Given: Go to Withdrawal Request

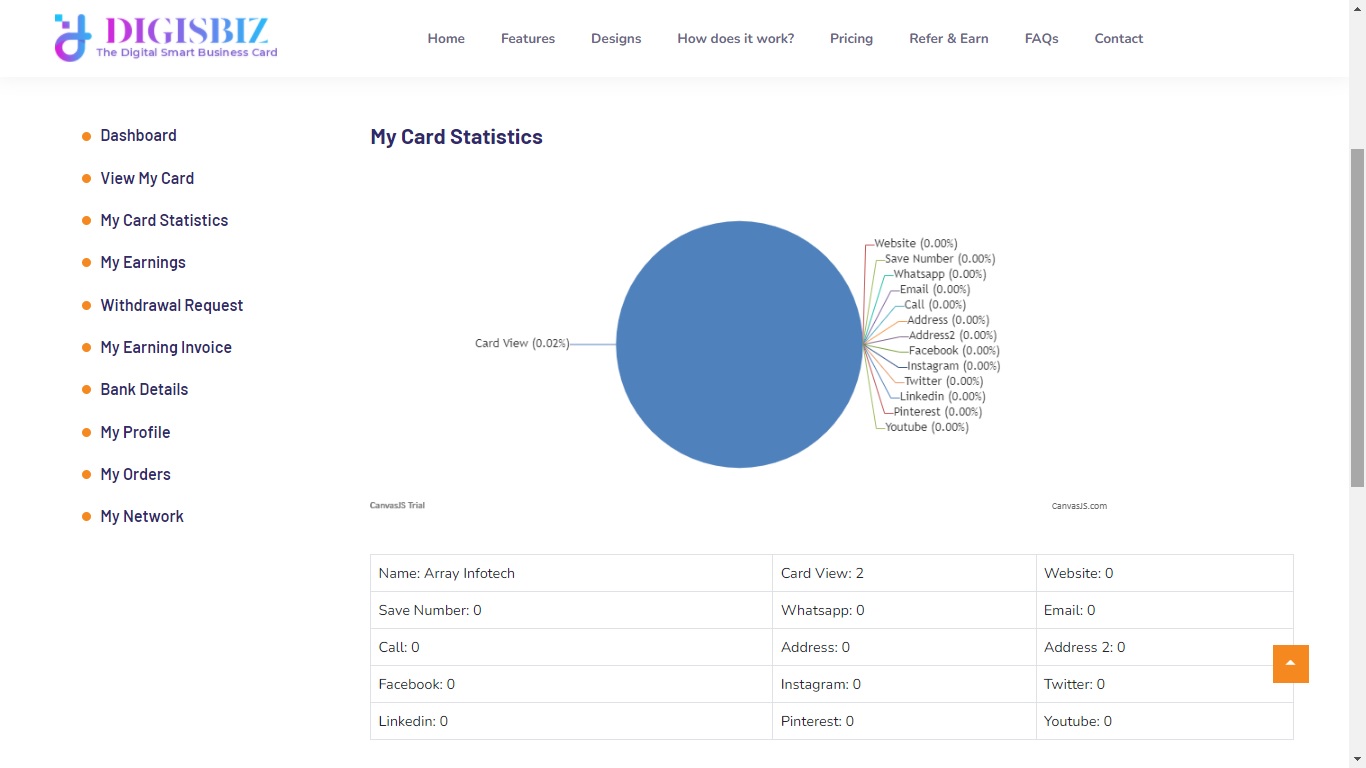Looking at the screenshot, I should coord(171,305).
